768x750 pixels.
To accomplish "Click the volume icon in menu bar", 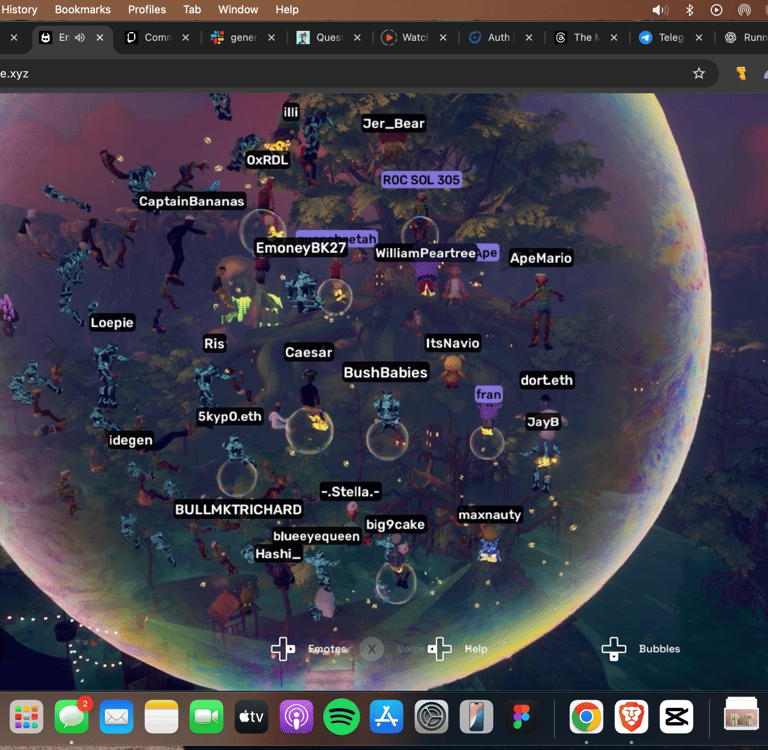I will pyautogui.click(x=660, y=10).
